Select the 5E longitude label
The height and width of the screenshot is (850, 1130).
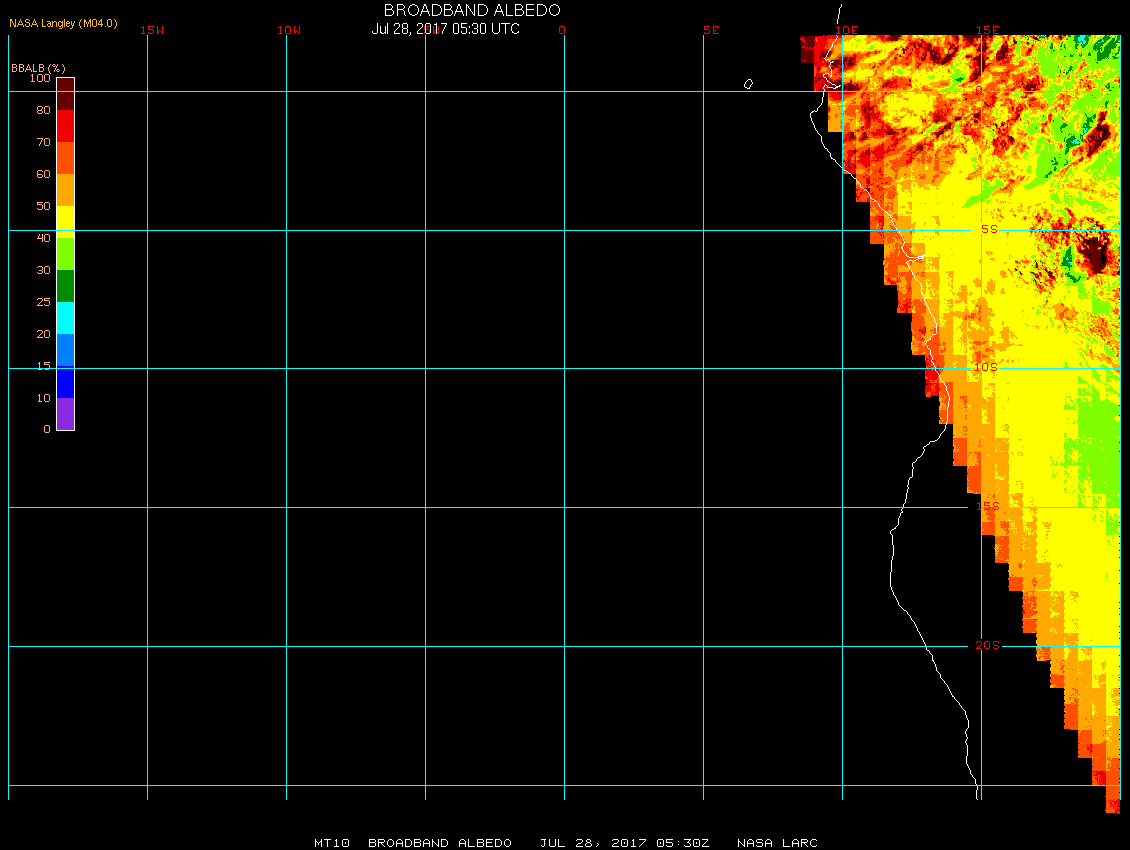(x=711, y=30)
